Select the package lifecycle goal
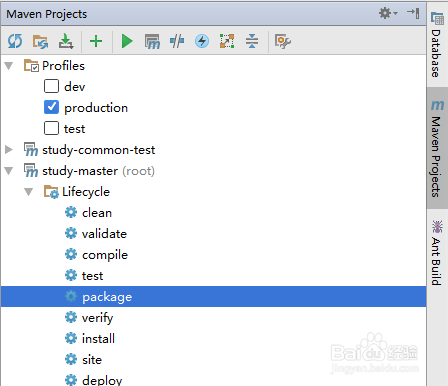448x386 pixels. (213, 296)
